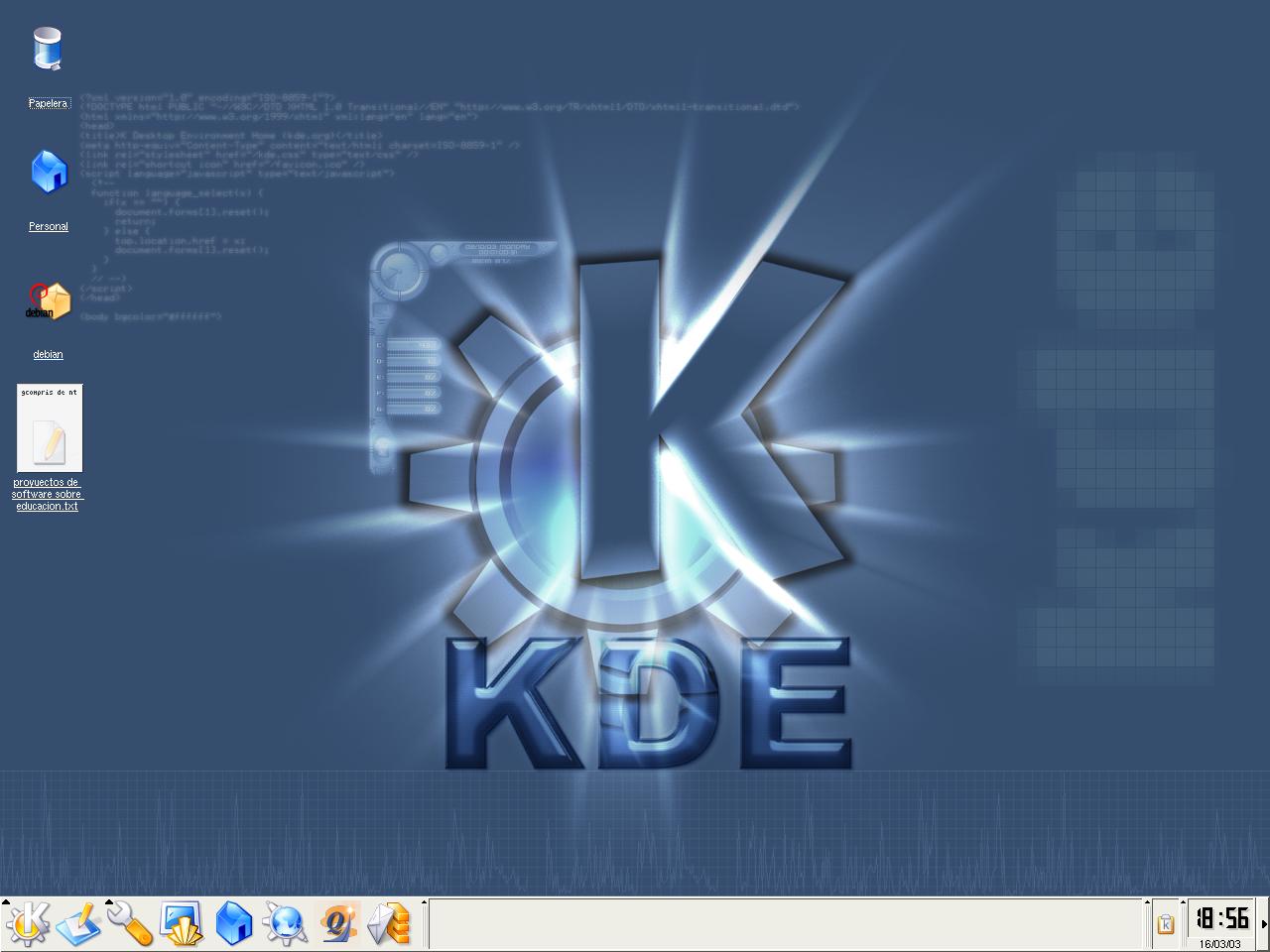
Task: Open the blue home folder in panel
Action: click(x=234, y=925)
